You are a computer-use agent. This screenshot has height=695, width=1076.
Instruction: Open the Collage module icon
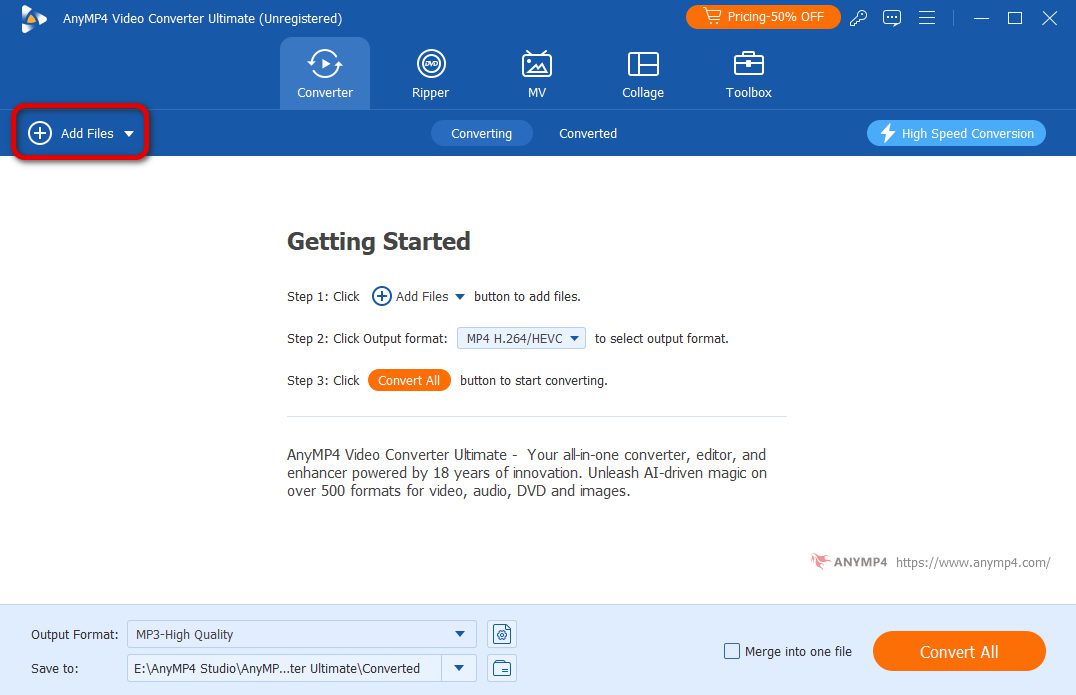tap(642, 65)
